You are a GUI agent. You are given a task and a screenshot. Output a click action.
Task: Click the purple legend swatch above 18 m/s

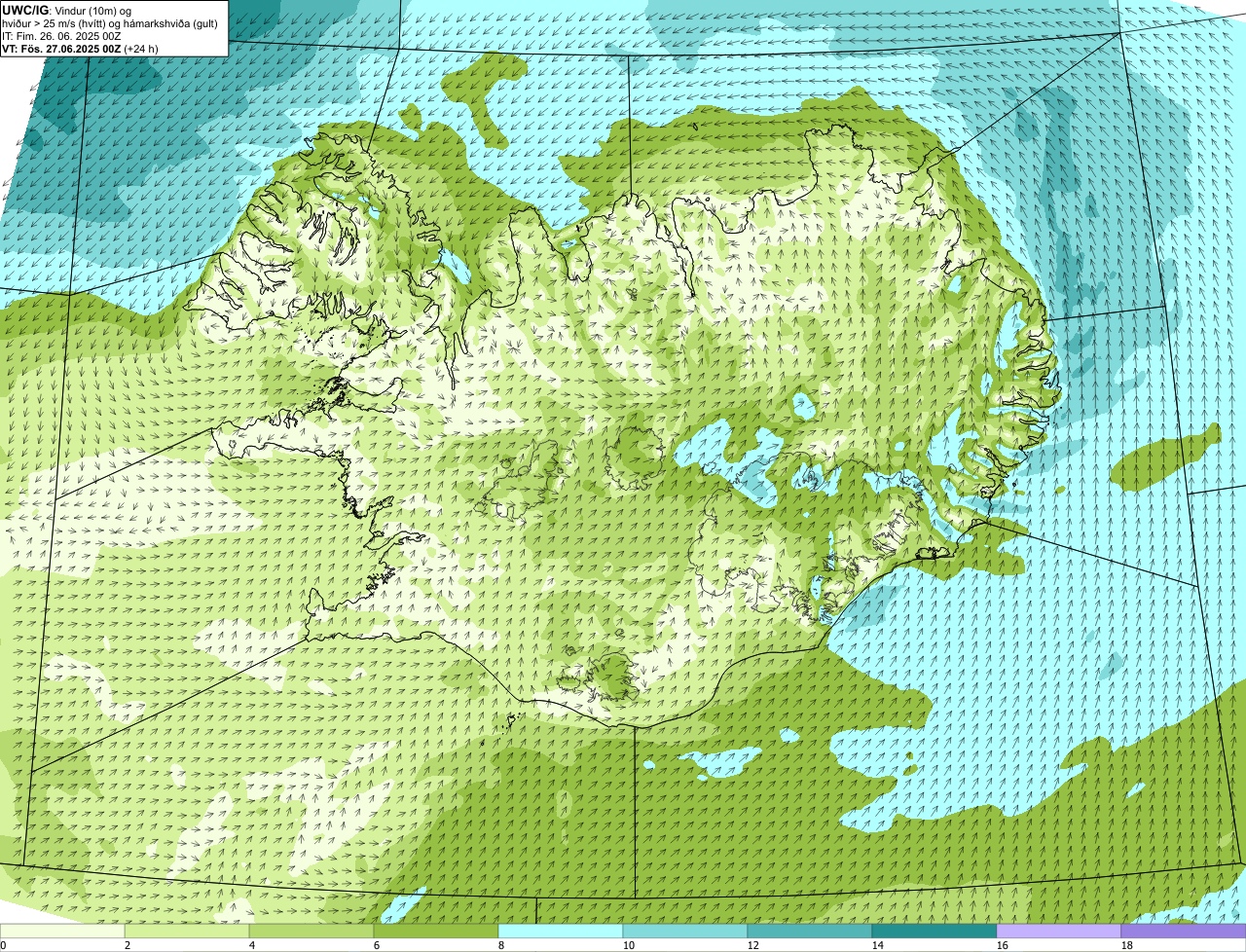click(x=1184, y=931)
